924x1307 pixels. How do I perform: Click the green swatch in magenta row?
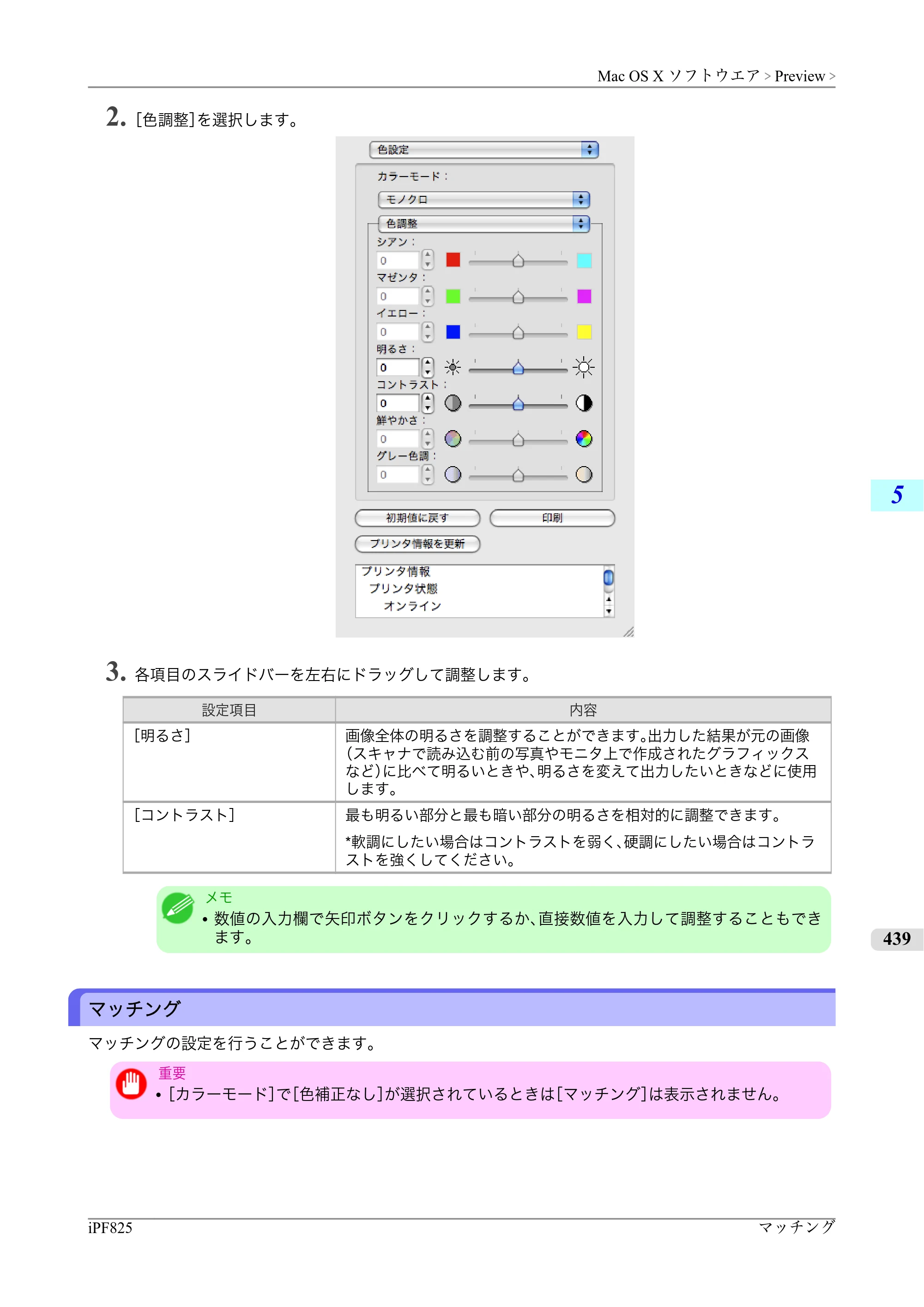(x=453, y=296)
